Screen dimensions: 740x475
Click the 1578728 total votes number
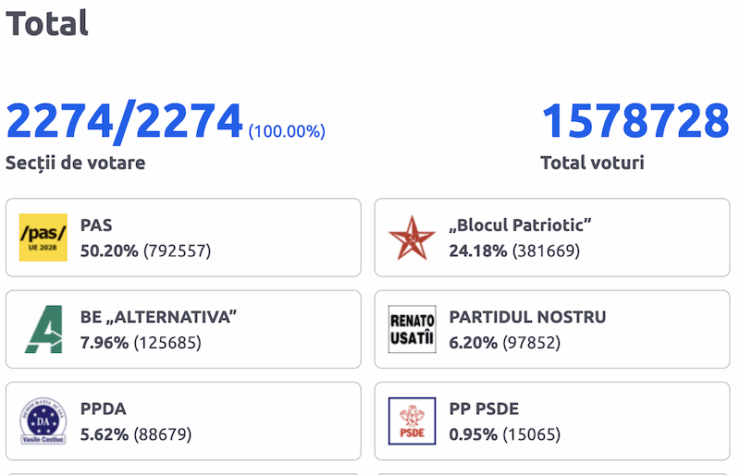(635, 121)
